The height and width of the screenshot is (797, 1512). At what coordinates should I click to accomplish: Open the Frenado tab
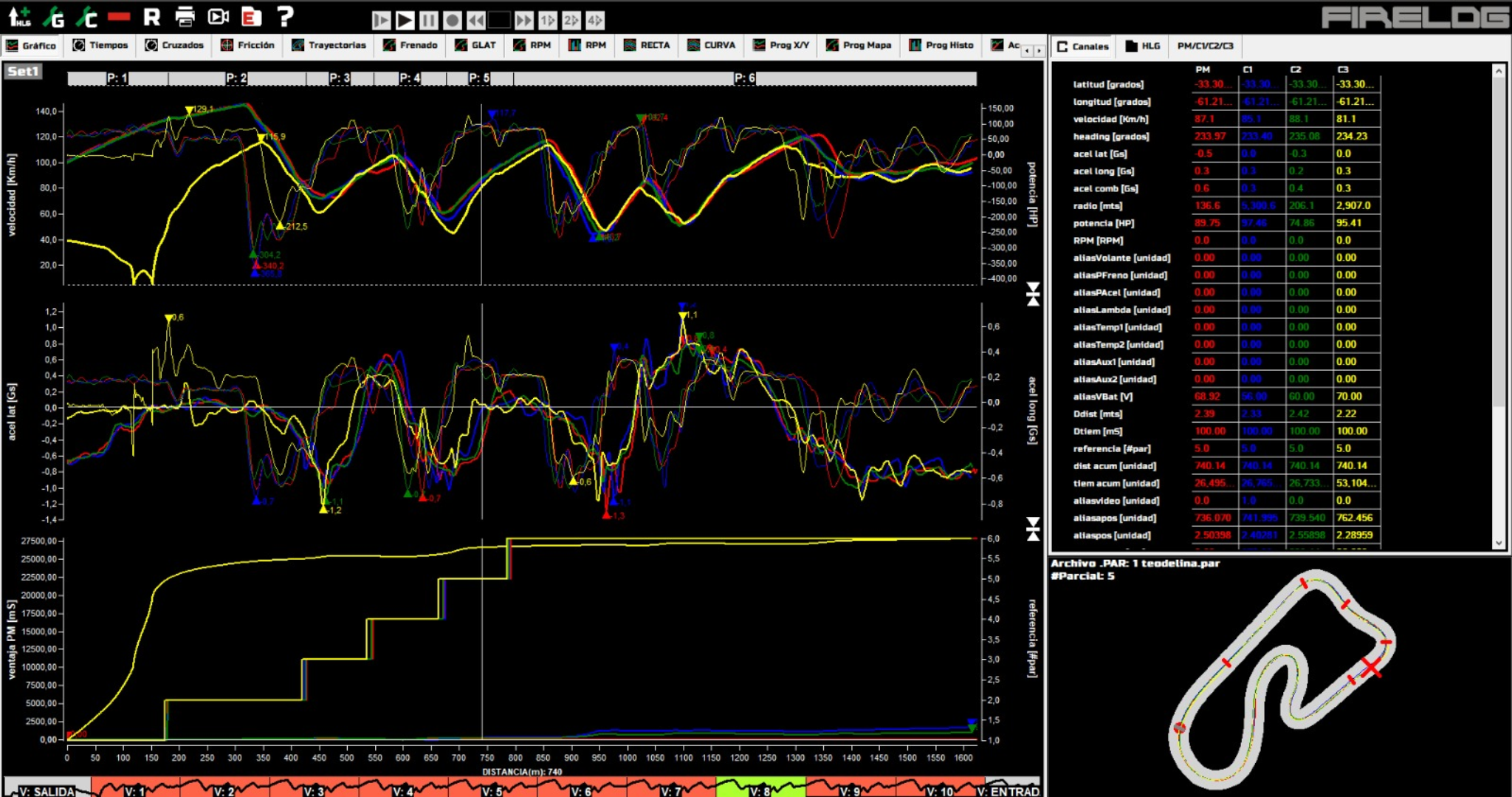click(410, 45)
